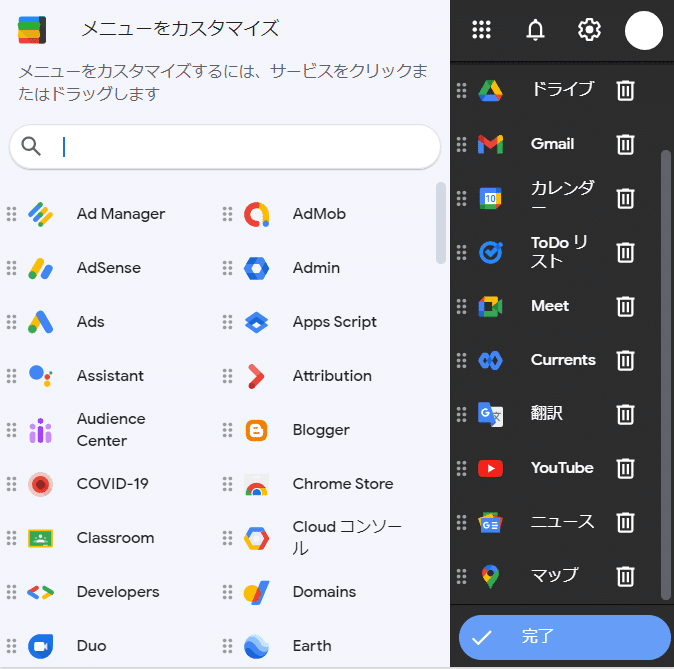Delete Currents using trash icon
The image size is (674, 669).
point(625,360)
